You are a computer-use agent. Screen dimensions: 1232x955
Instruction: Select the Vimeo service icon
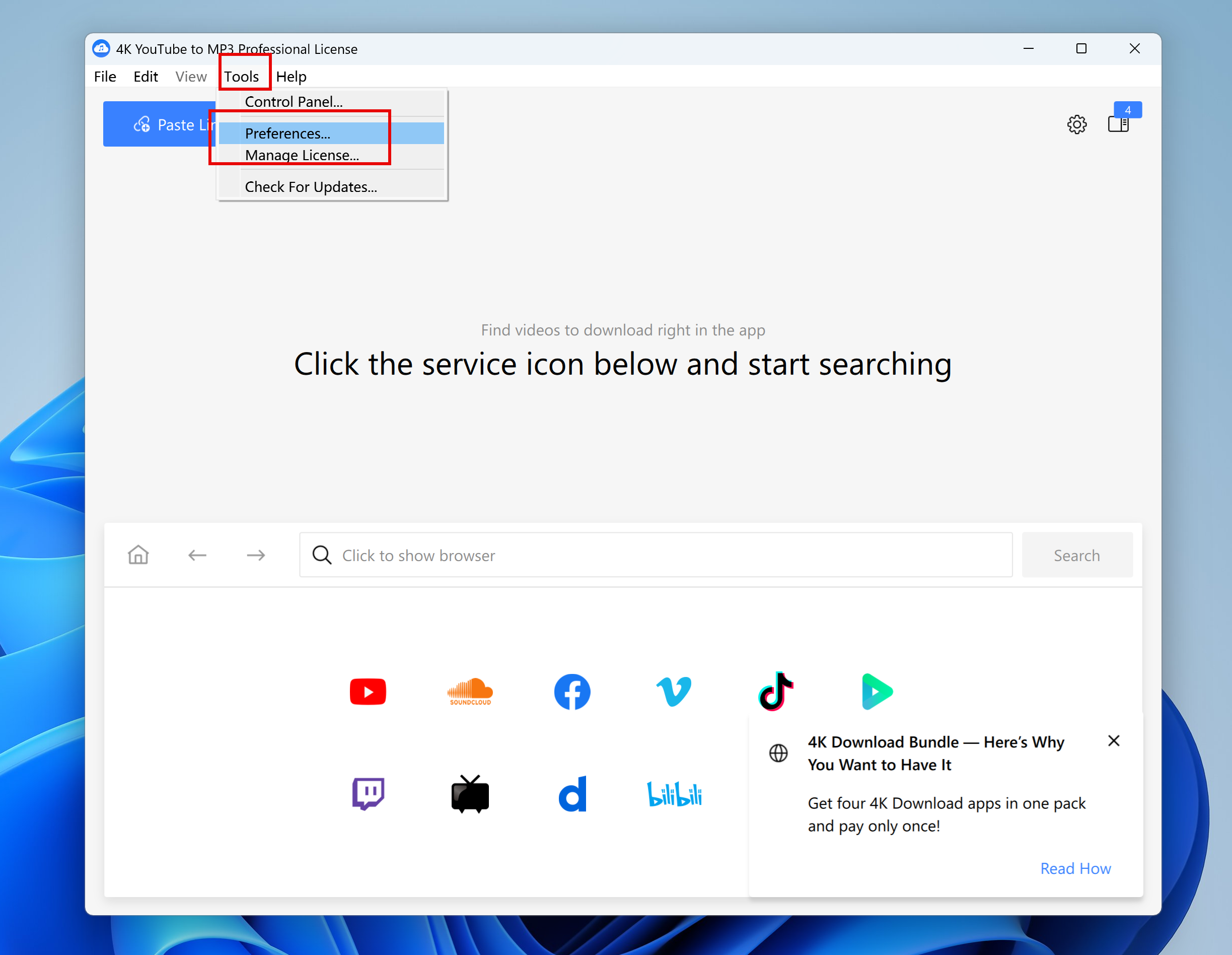(x=674, y=692)
